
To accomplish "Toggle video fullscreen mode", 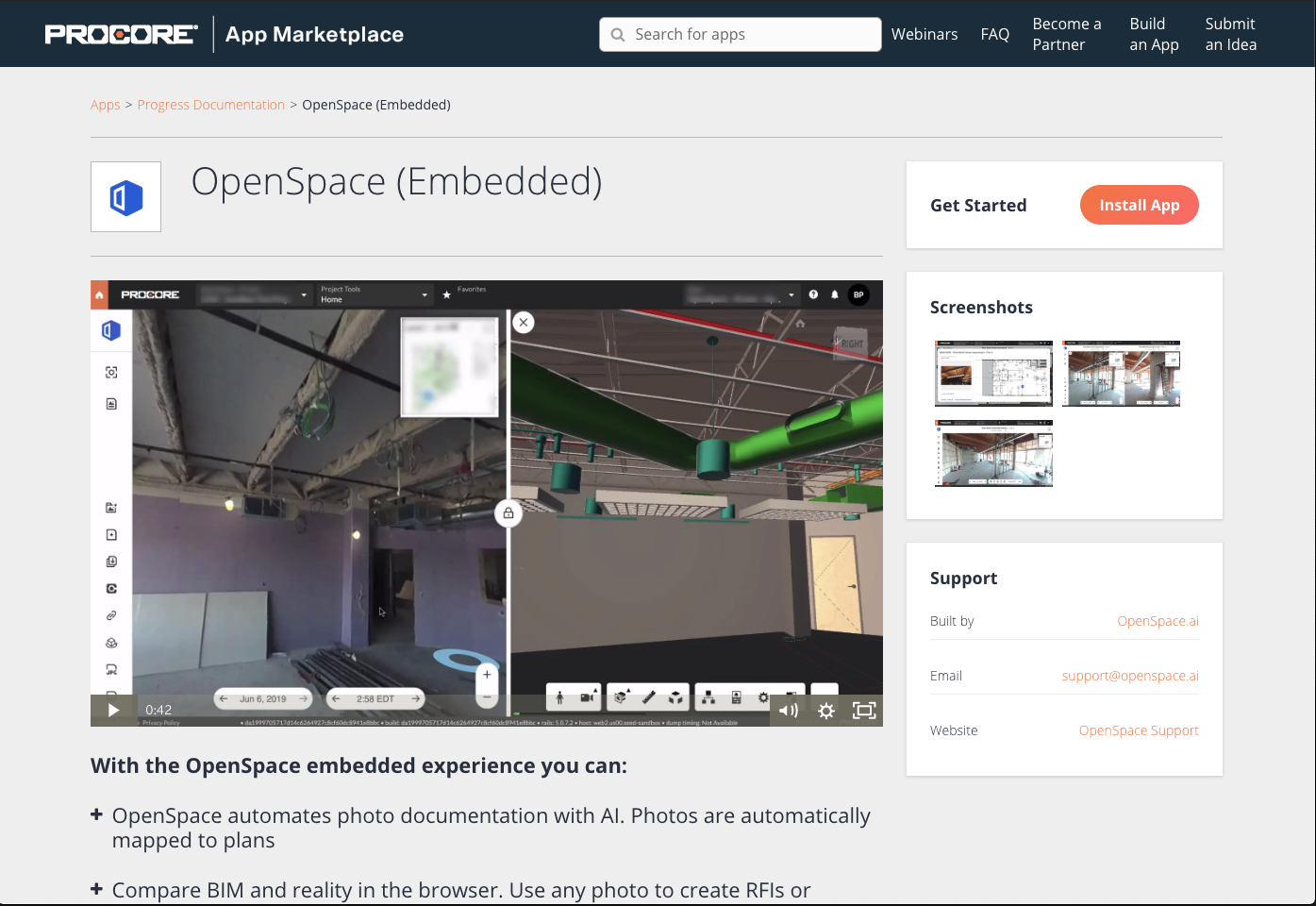I will click(864, 711).
